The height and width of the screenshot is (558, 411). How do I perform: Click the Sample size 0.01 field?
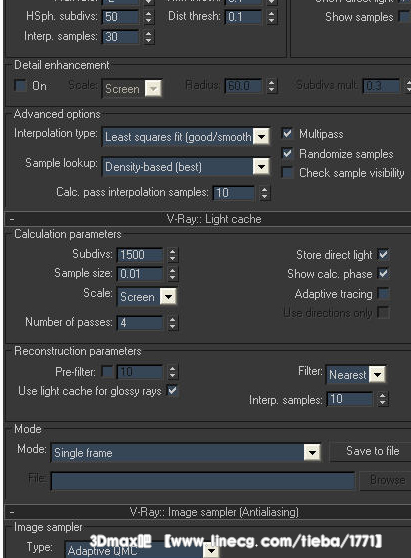click(x=140, y=274)
